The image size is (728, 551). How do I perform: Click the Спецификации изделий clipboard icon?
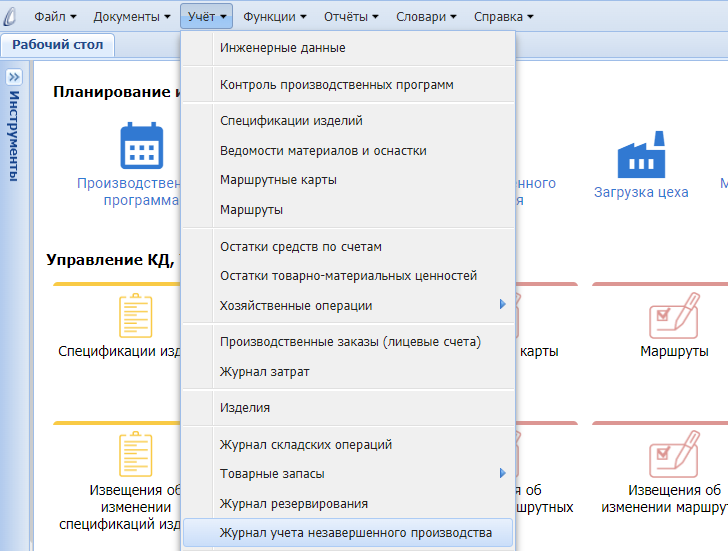point(136,316)
